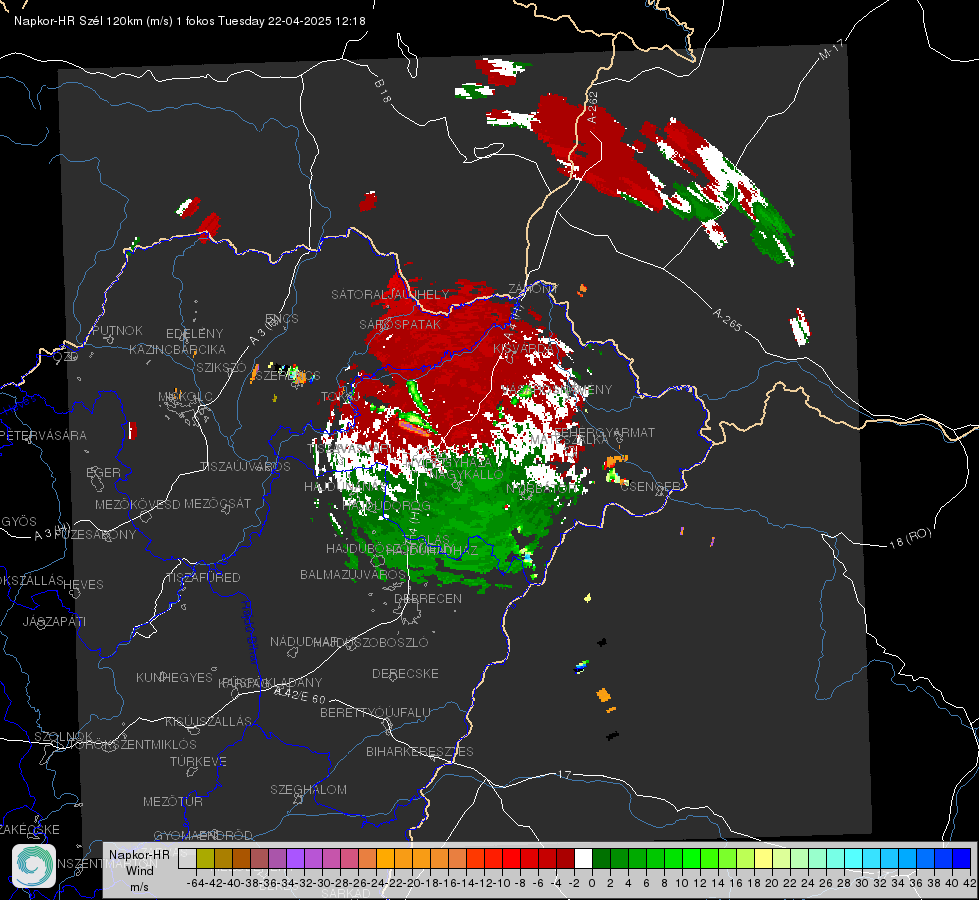979x900 pixels.
Task: Click the HEVES town label
Action: 83,585
